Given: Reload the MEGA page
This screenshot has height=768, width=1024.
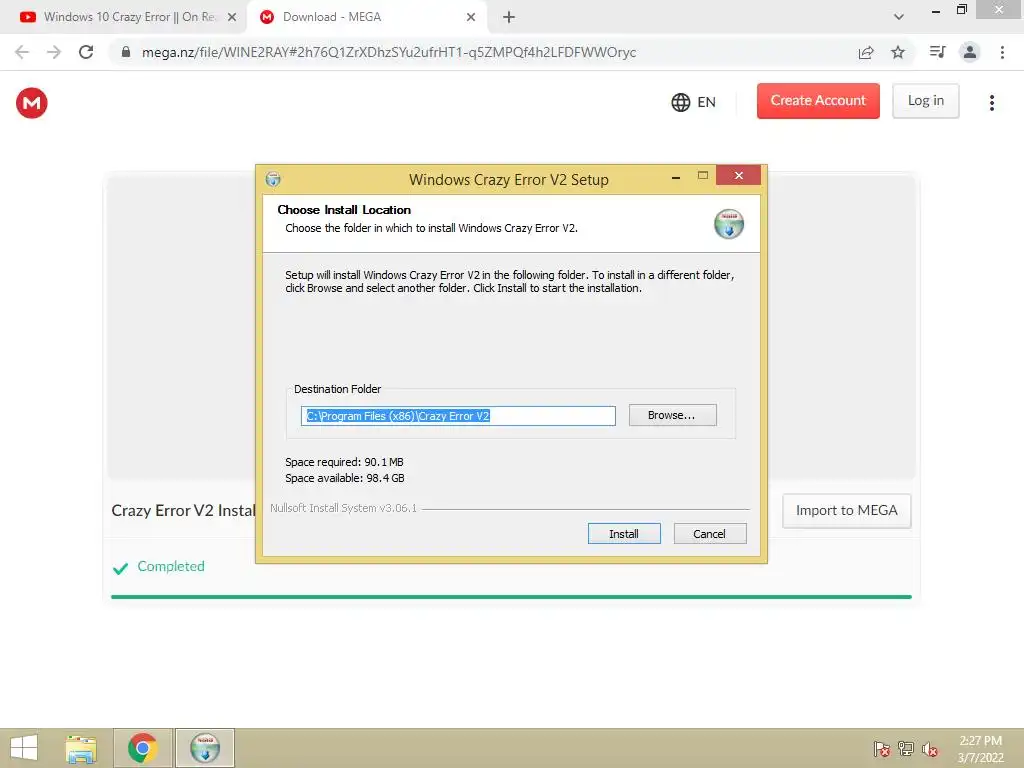Looking at the screenshot, I should coord(86,52).
